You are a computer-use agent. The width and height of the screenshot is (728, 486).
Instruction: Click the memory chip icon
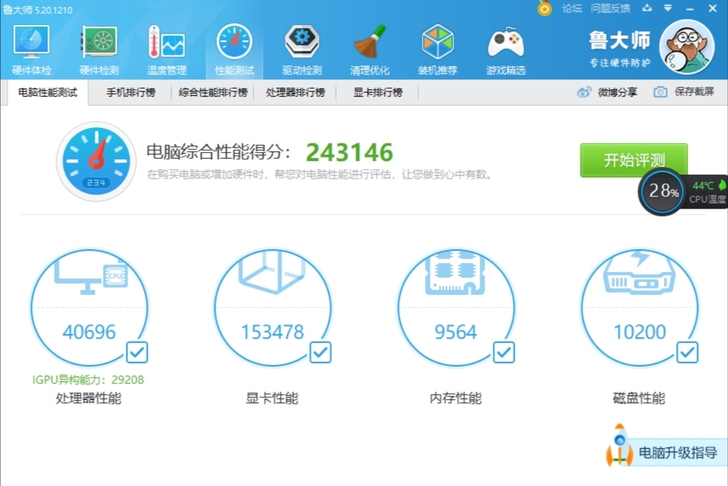455,272
